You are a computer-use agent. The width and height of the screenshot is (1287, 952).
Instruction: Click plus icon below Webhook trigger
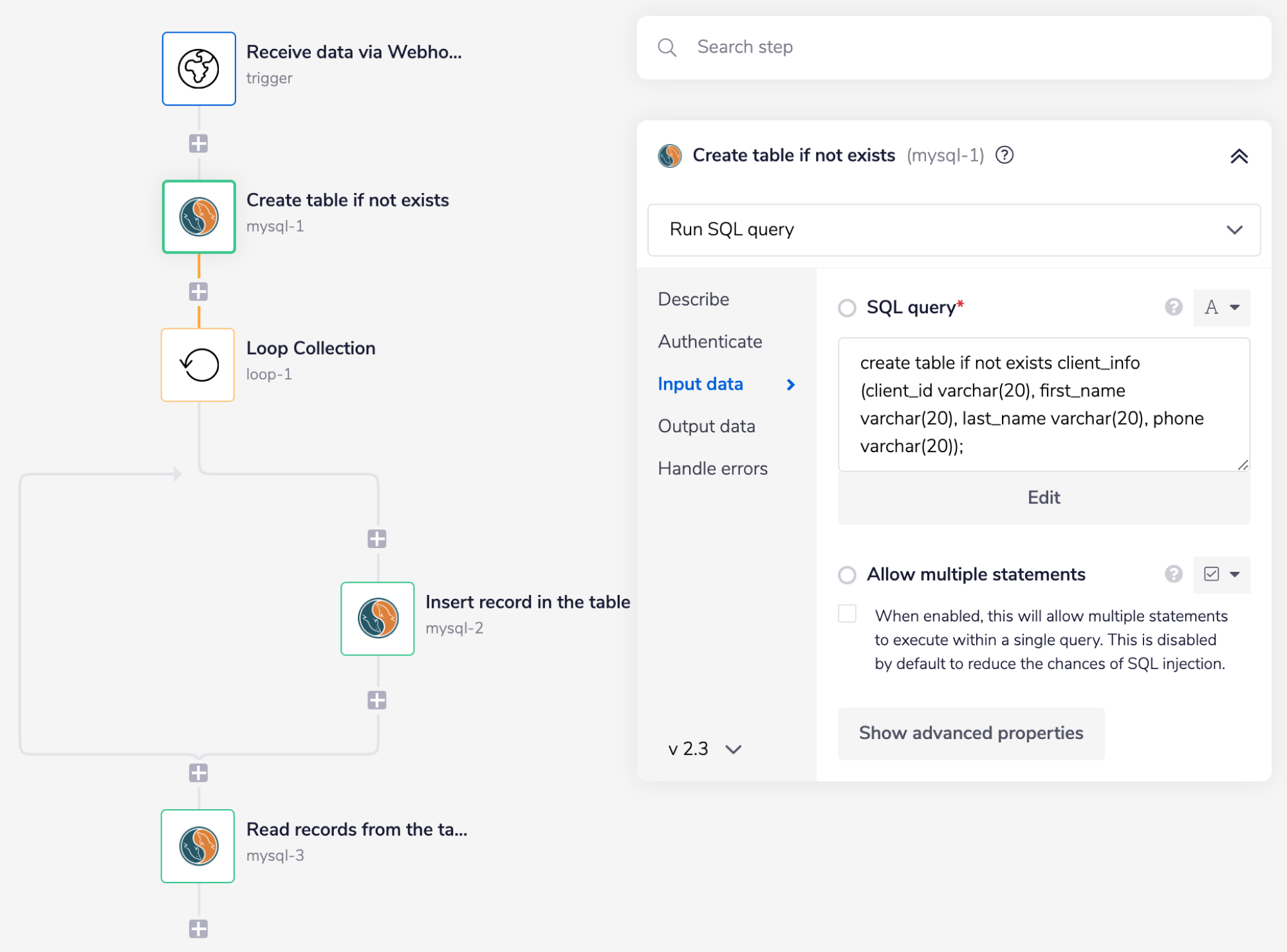(x=198, y=143)
